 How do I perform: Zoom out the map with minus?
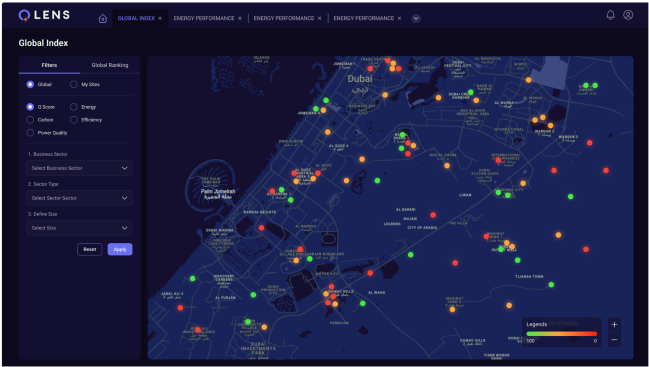pyautogui.click(x=614, y=340)
